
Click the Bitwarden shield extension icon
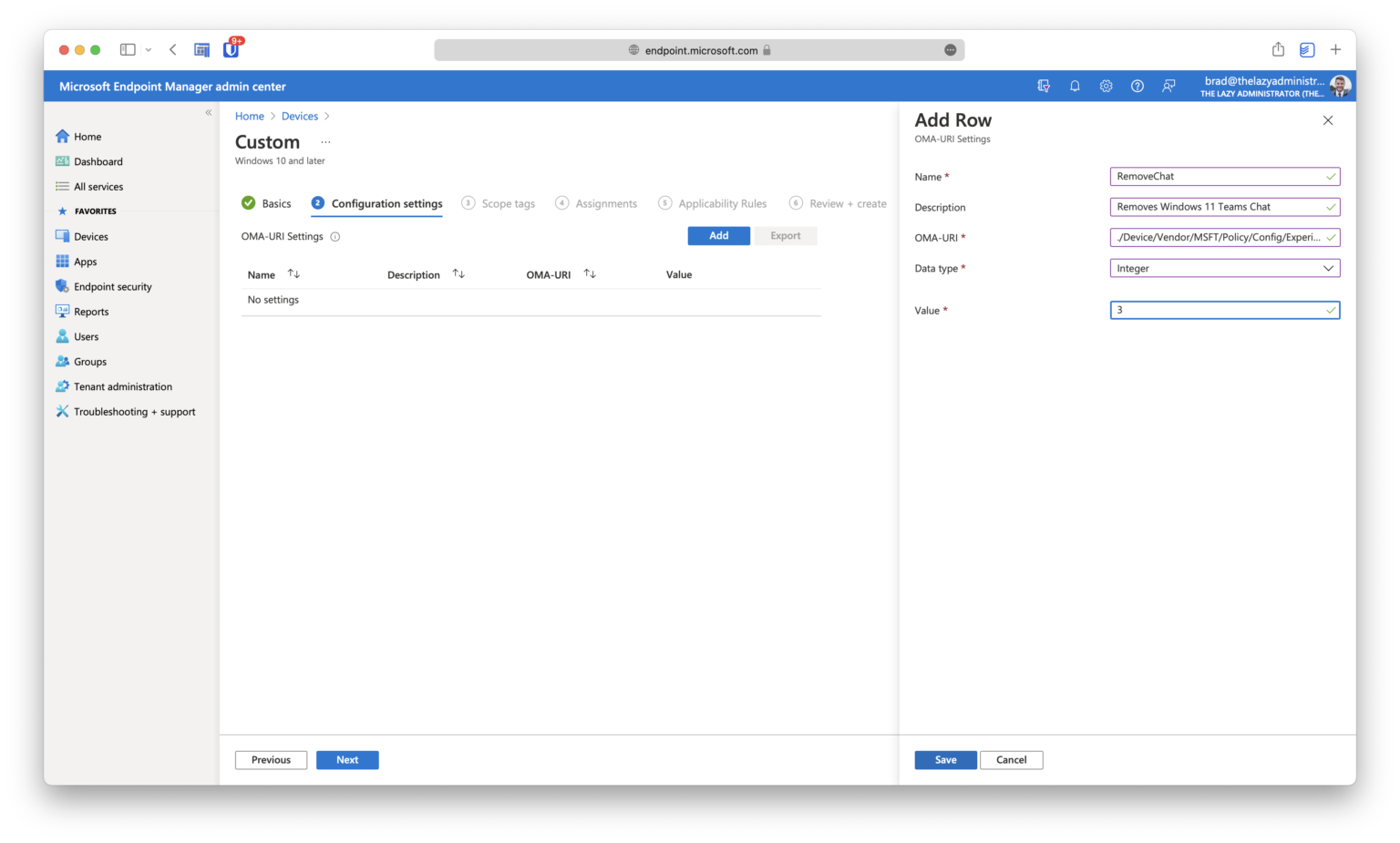coord(232,49)
